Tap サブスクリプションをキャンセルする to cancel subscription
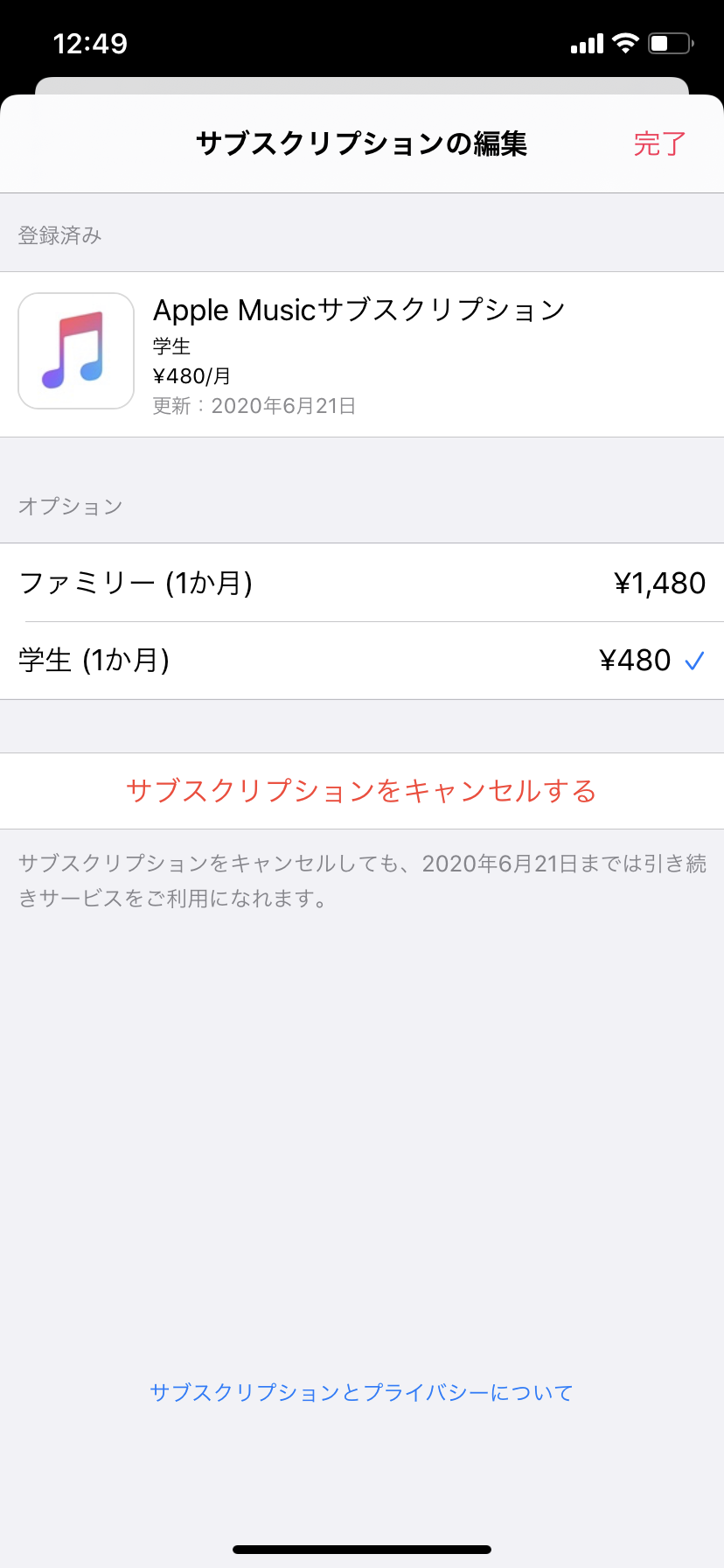The height and width of the screenshot is (1568, 724). pos(361,791)
